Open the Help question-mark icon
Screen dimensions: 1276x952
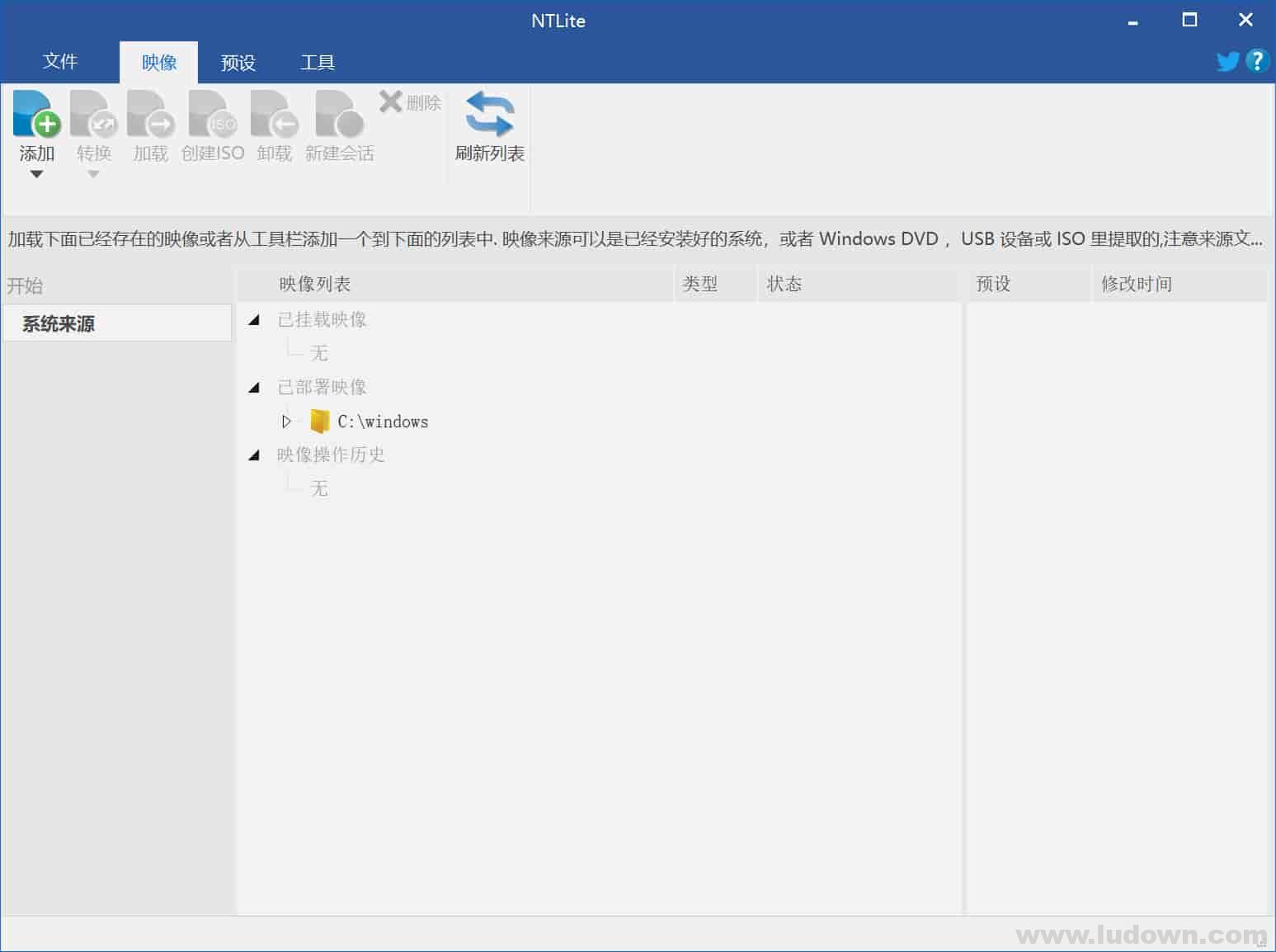click(x=1256, y=61)
